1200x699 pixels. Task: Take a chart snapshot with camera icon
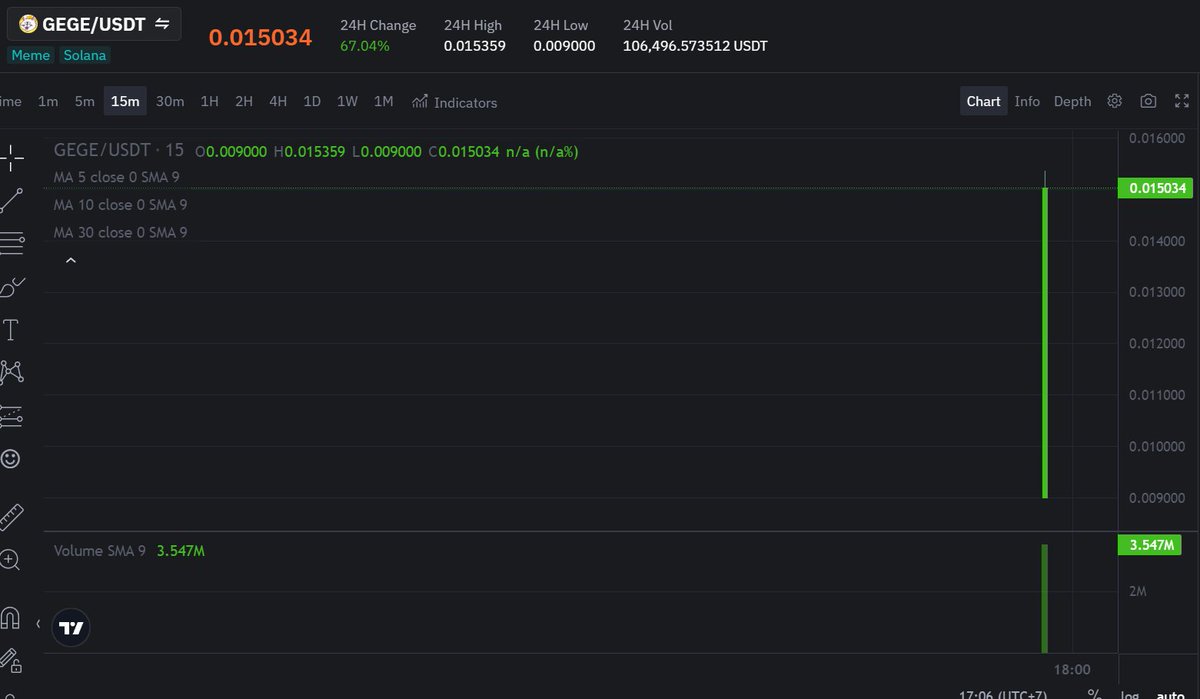point(1148,101)
